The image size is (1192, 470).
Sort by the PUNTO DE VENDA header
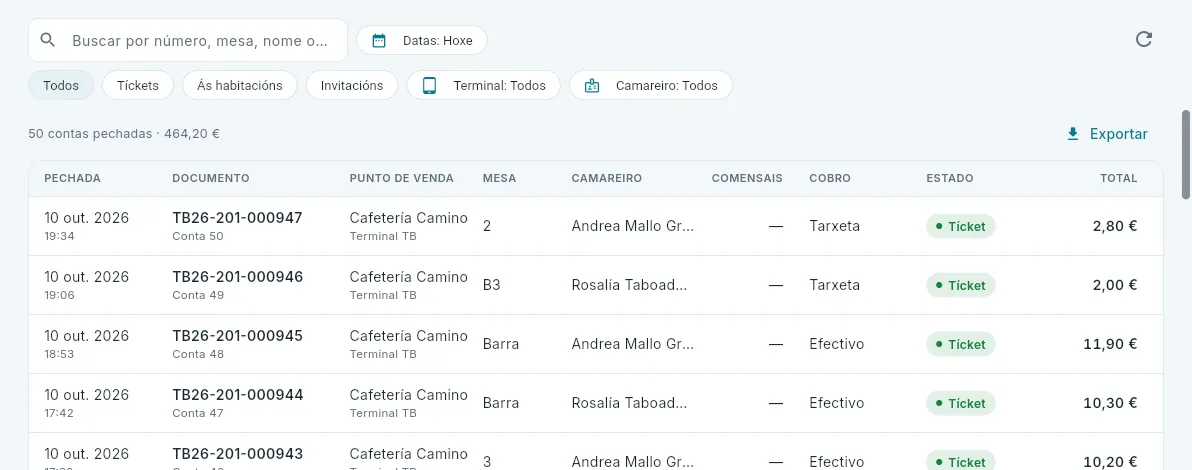click(401, 178)
